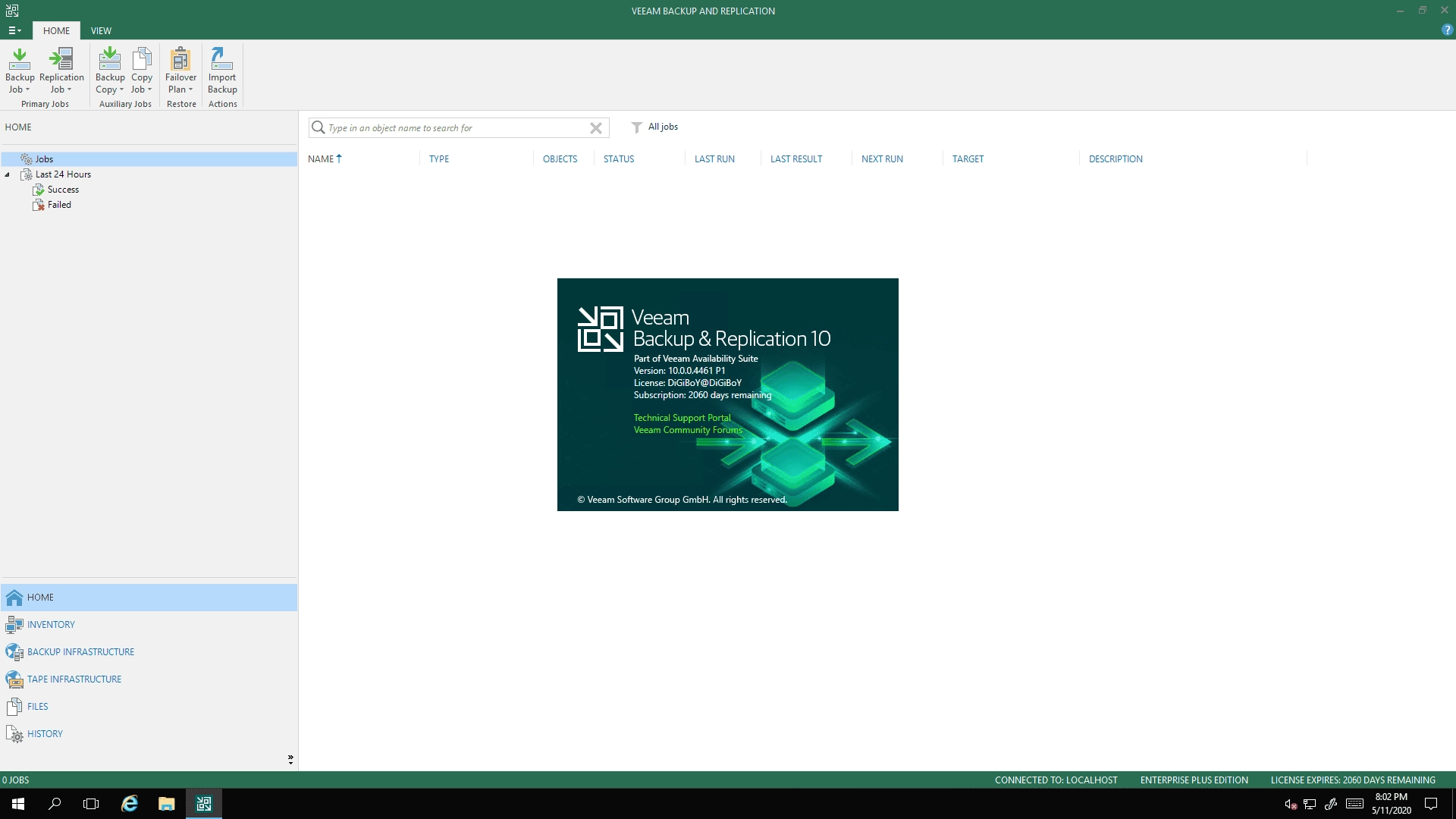Screen dimensions: 1456x819
Task: Sort by the NEXT RUN column header
Action: click(x=882, y=159)
